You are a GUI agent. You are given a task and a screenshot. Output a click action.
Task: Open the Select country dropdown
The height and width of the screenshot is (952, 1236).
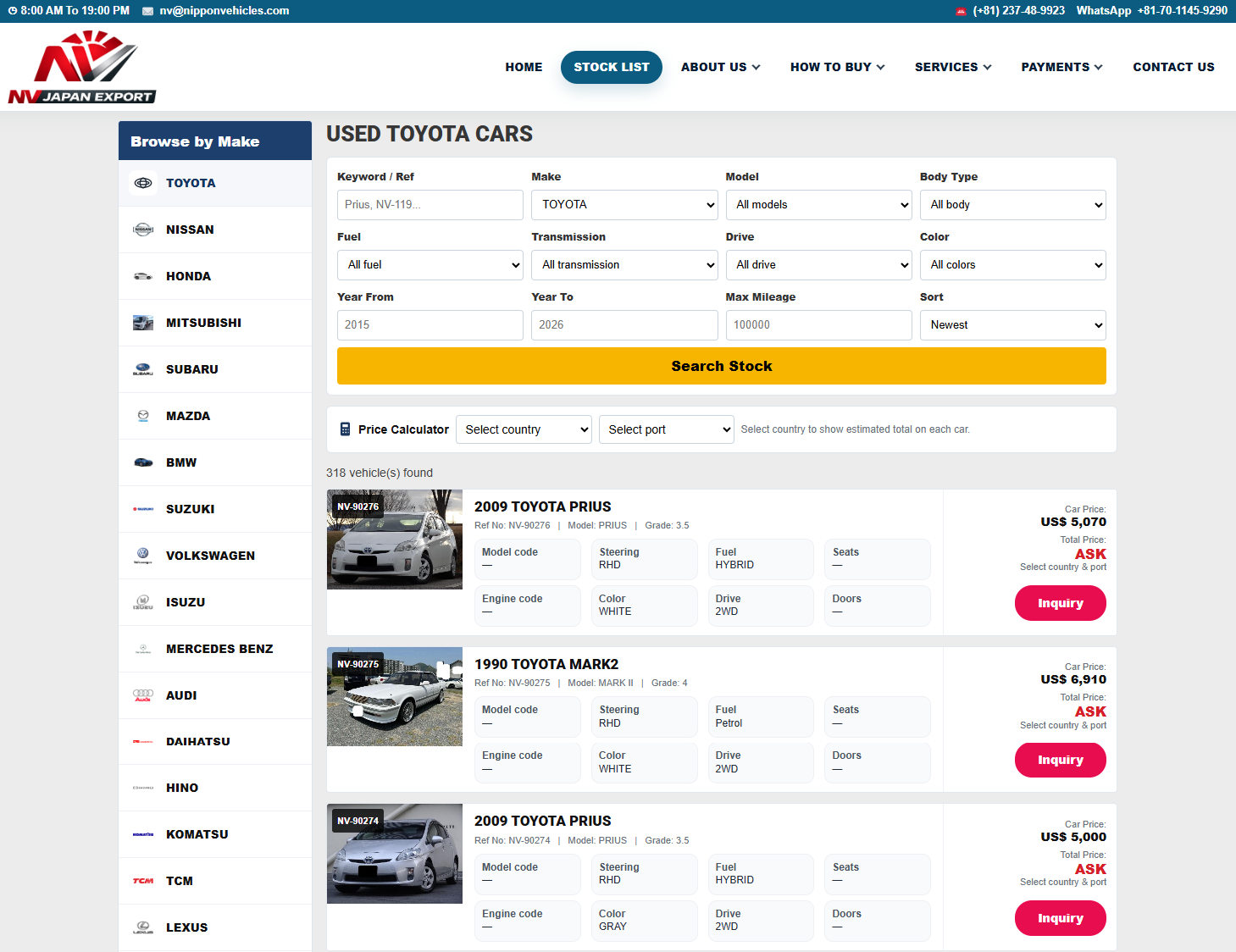tap(524, 429)
